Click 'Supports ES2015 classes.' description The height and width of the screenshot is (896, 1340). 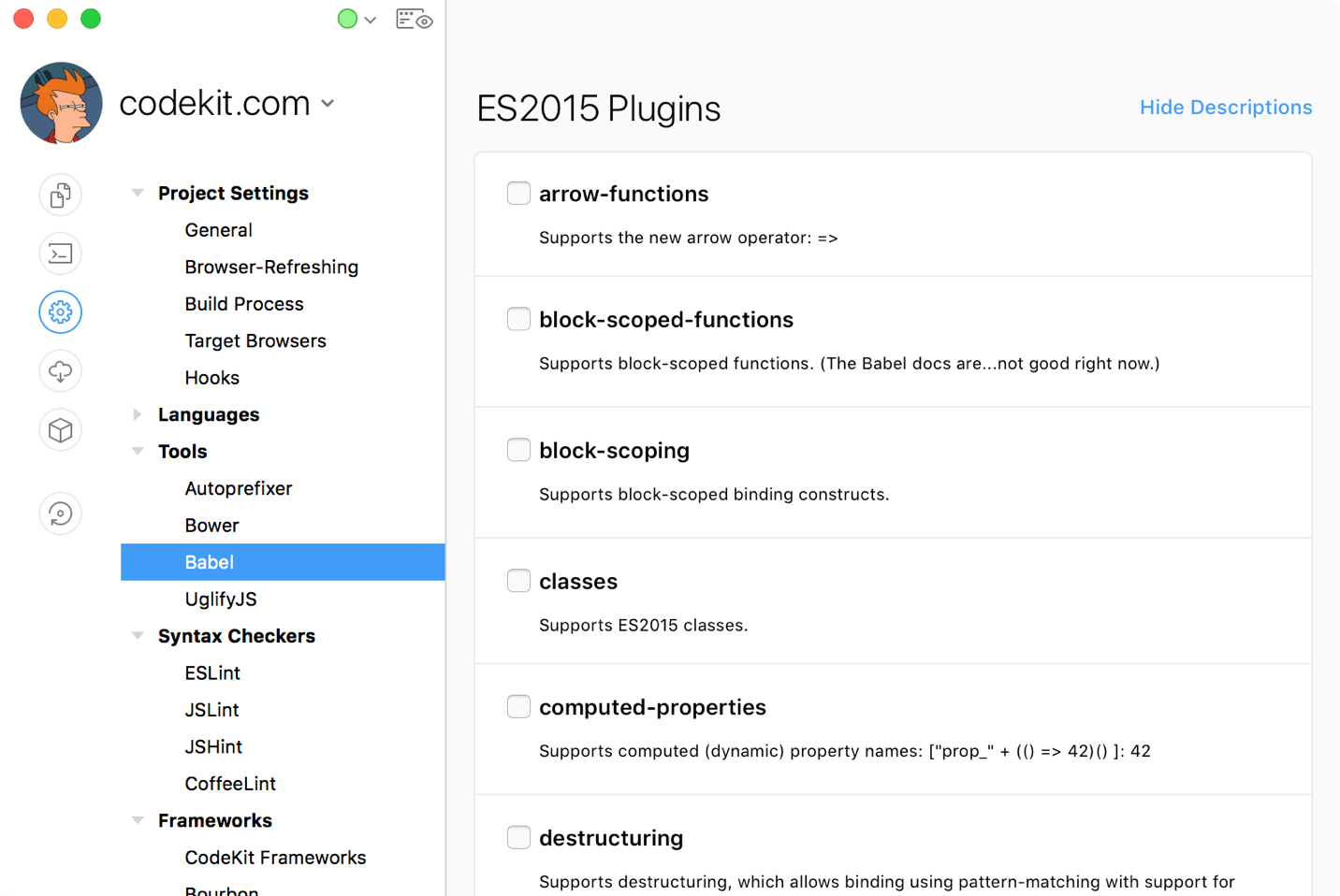(x=644, y=625)
